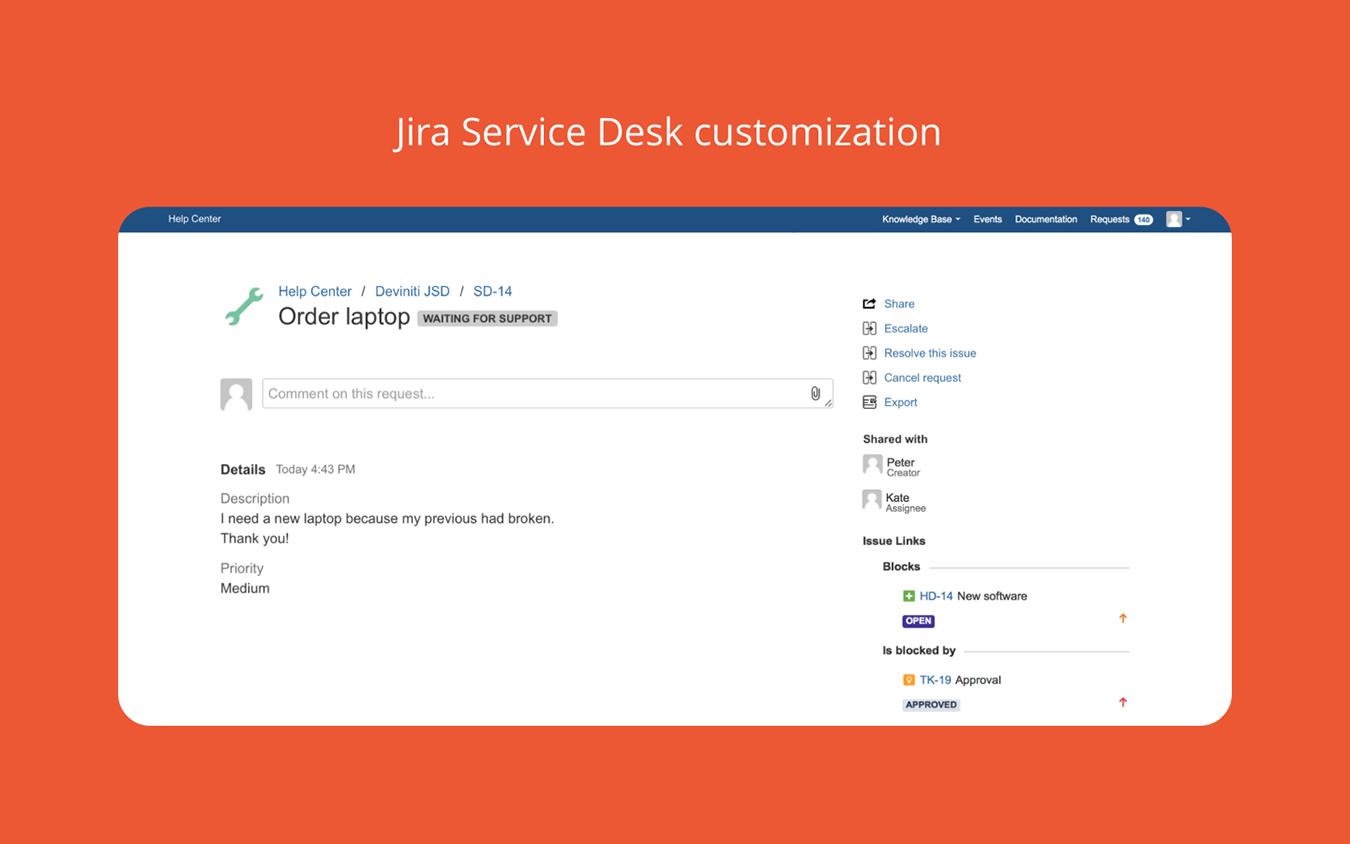Open Requests in top navigation
The image size is (1350, 844).
click(x=1109, y=219)
